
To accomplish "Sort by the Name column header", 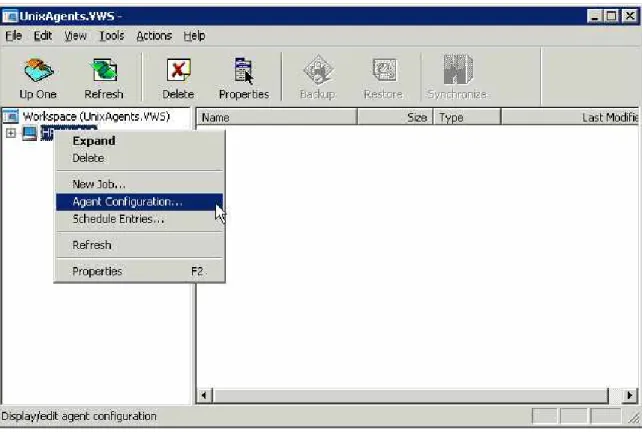I will [277, 118].
